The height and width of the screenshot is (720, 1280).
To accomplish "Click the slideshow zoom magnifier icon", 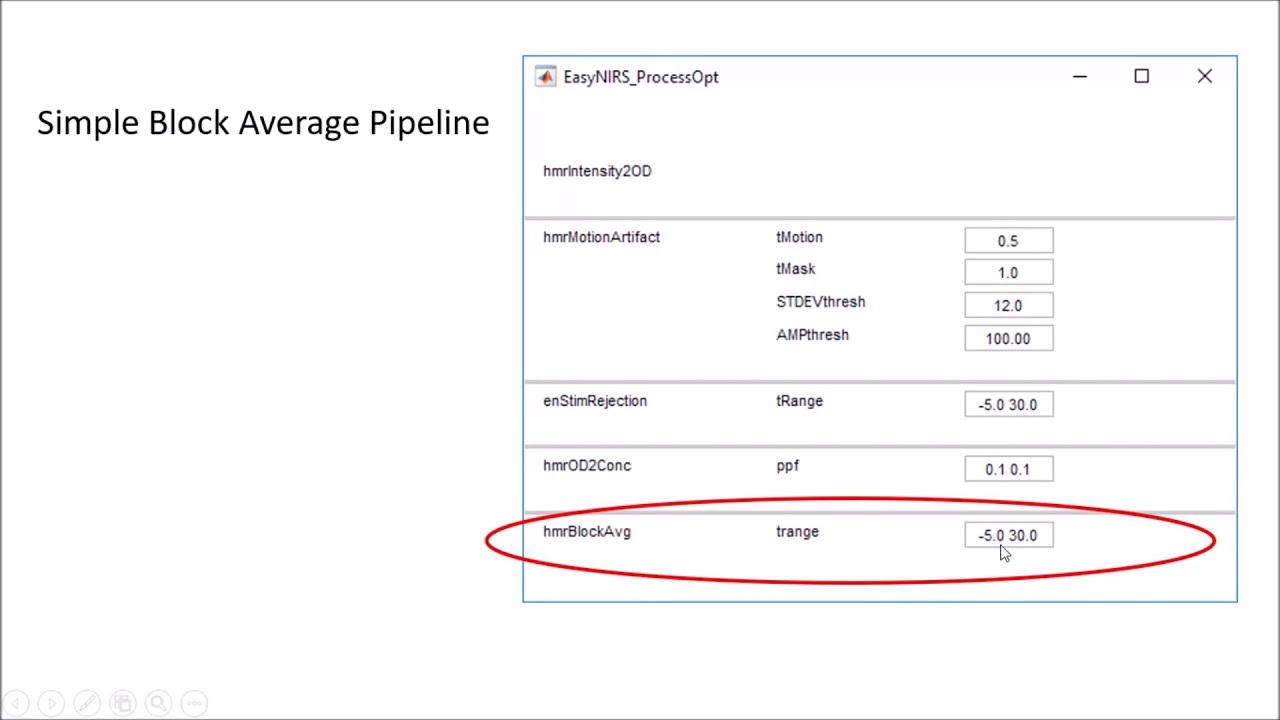I will (x=158, y=703).
